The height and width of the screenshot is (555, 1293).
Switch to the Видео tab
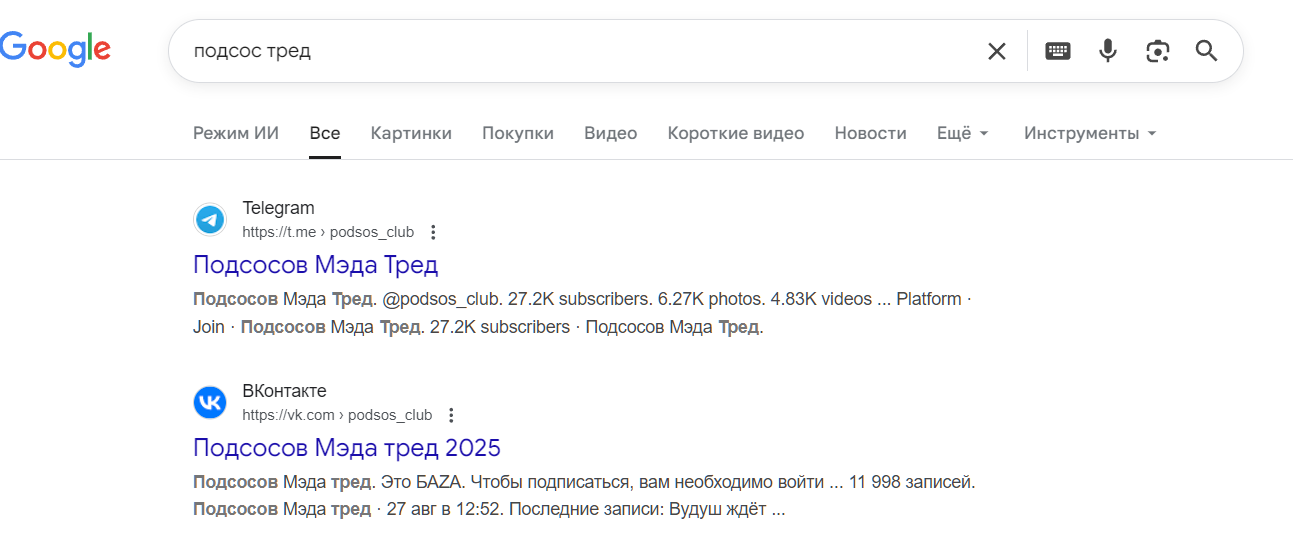[610, 133]
